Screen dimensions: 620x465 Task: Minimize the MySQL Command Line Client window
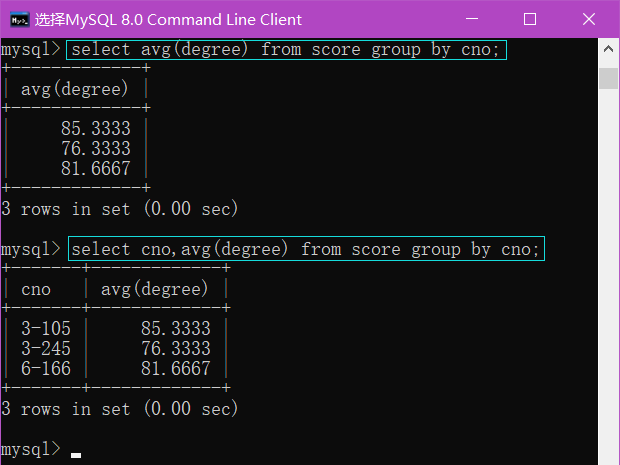click(472, 19)
